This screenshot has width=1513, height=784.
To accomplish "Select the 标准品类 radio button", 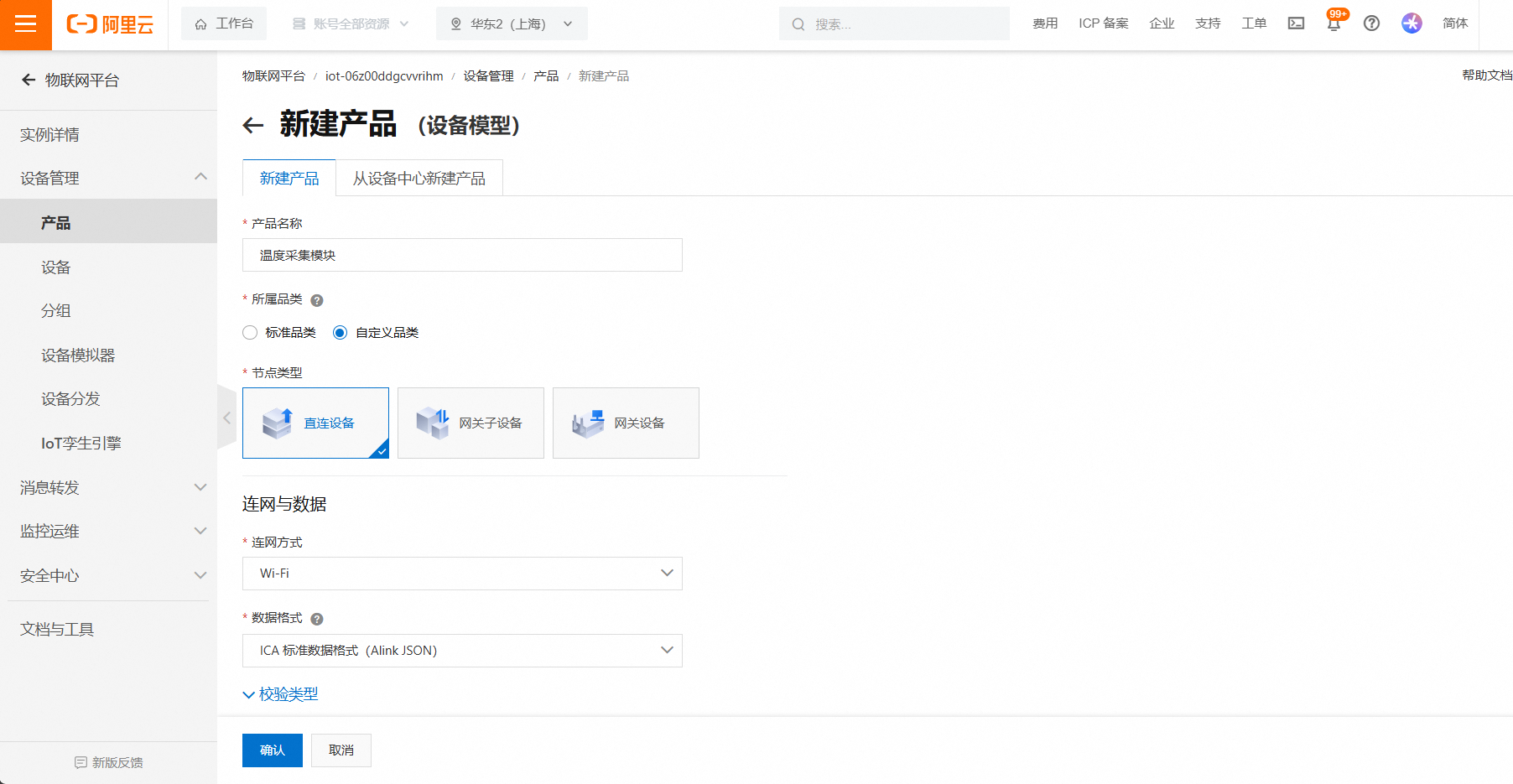I will coord(250,333).
